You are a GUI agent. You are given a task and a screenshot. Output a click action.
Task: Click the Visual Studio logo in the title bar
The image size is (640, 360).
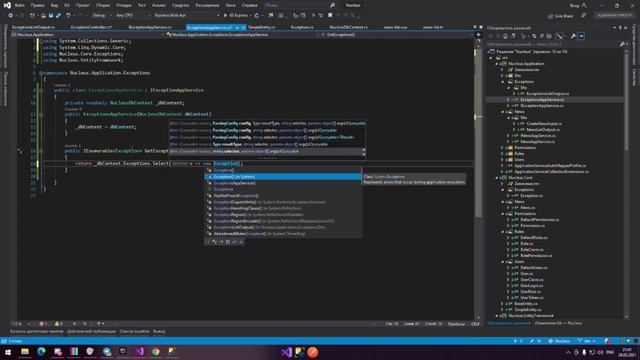pos(7,5)
